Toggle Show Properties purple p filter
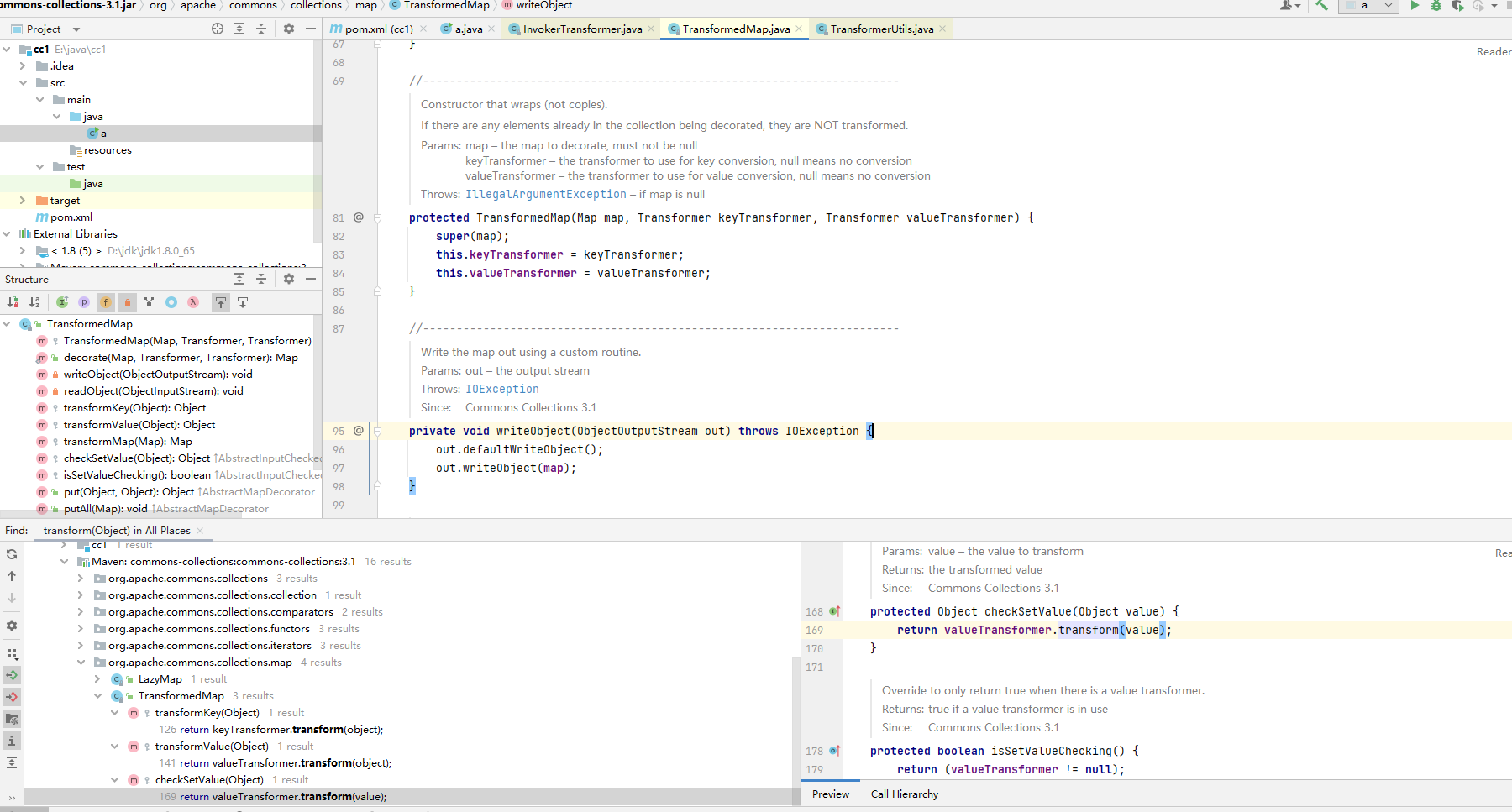The height and width of the screenshot is (812, 1512). click(x=84, y=302)
